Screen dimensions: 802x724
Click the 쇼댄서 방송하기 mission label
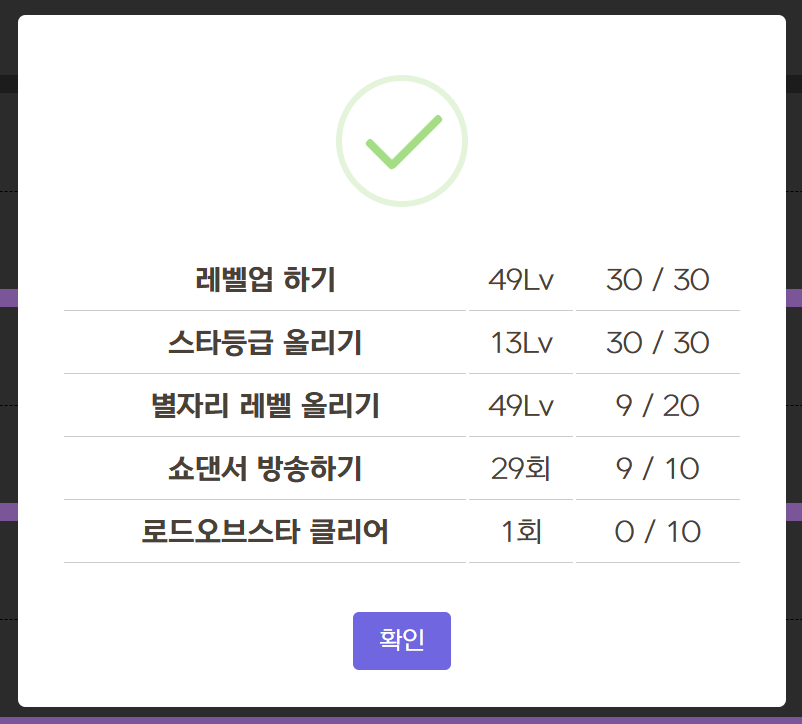pyautogui.click(x=265, y=469)
